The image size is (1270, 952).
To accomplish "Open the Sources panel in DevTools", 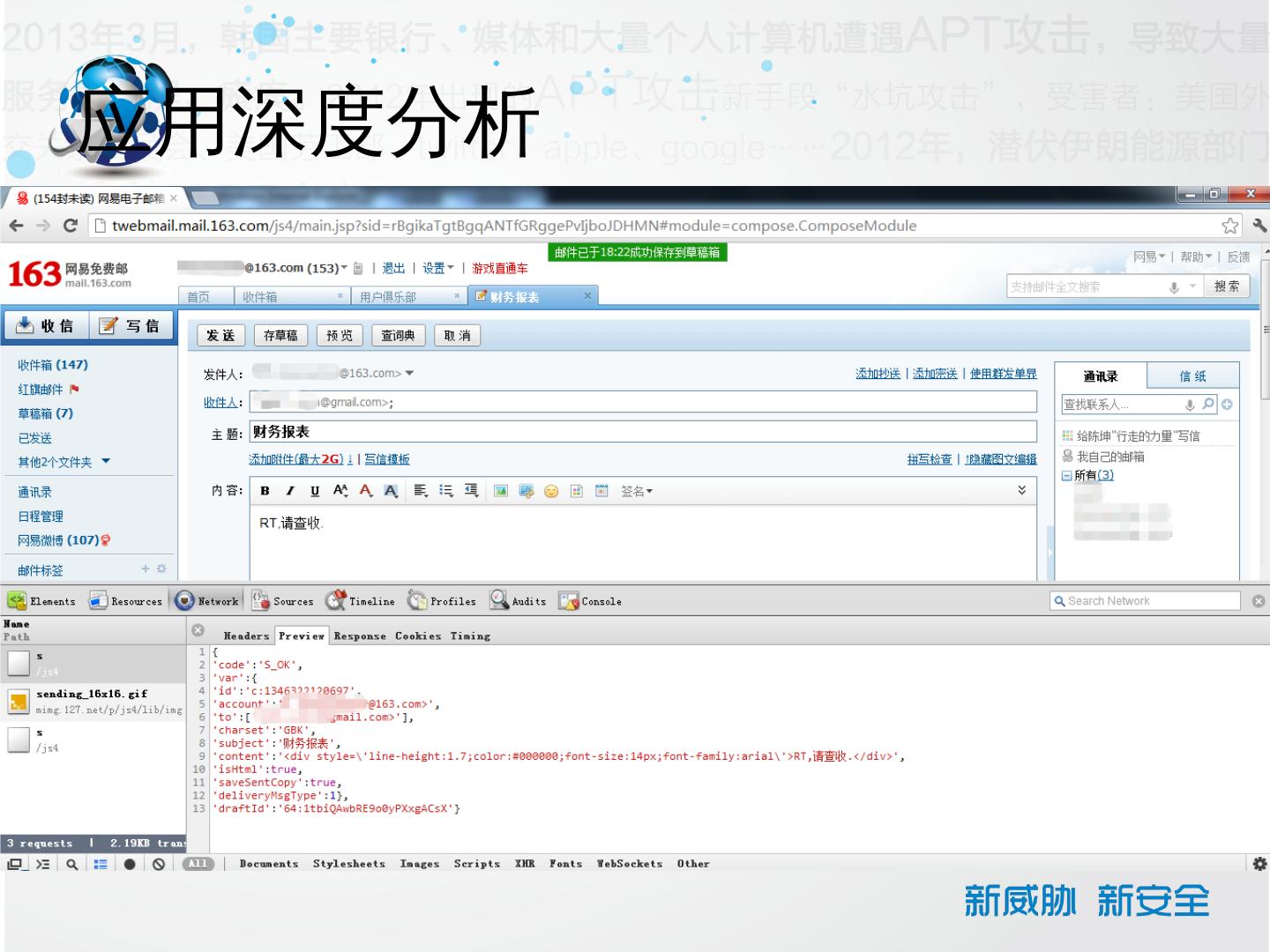I will pyautogui.click(x=283, y=601).
